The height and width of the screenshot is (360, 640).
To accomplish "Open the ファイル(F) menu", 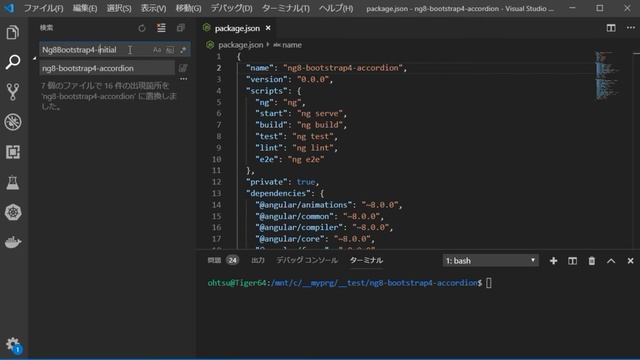I will 43,8.
